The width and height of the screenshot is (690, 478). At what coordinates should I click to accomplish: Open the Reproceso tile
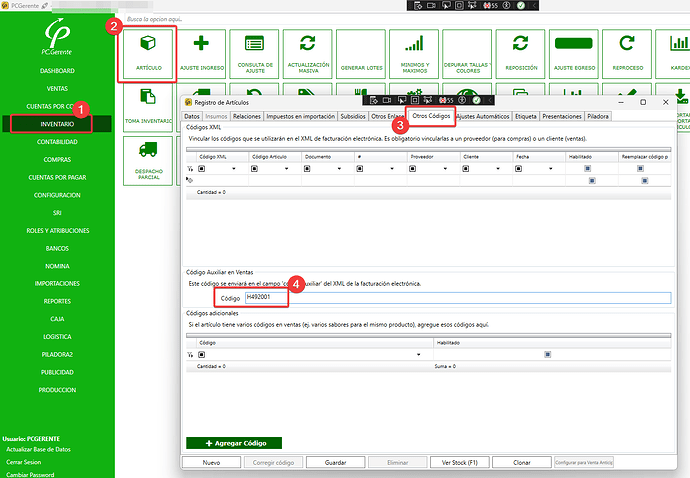tap(626, 54)
